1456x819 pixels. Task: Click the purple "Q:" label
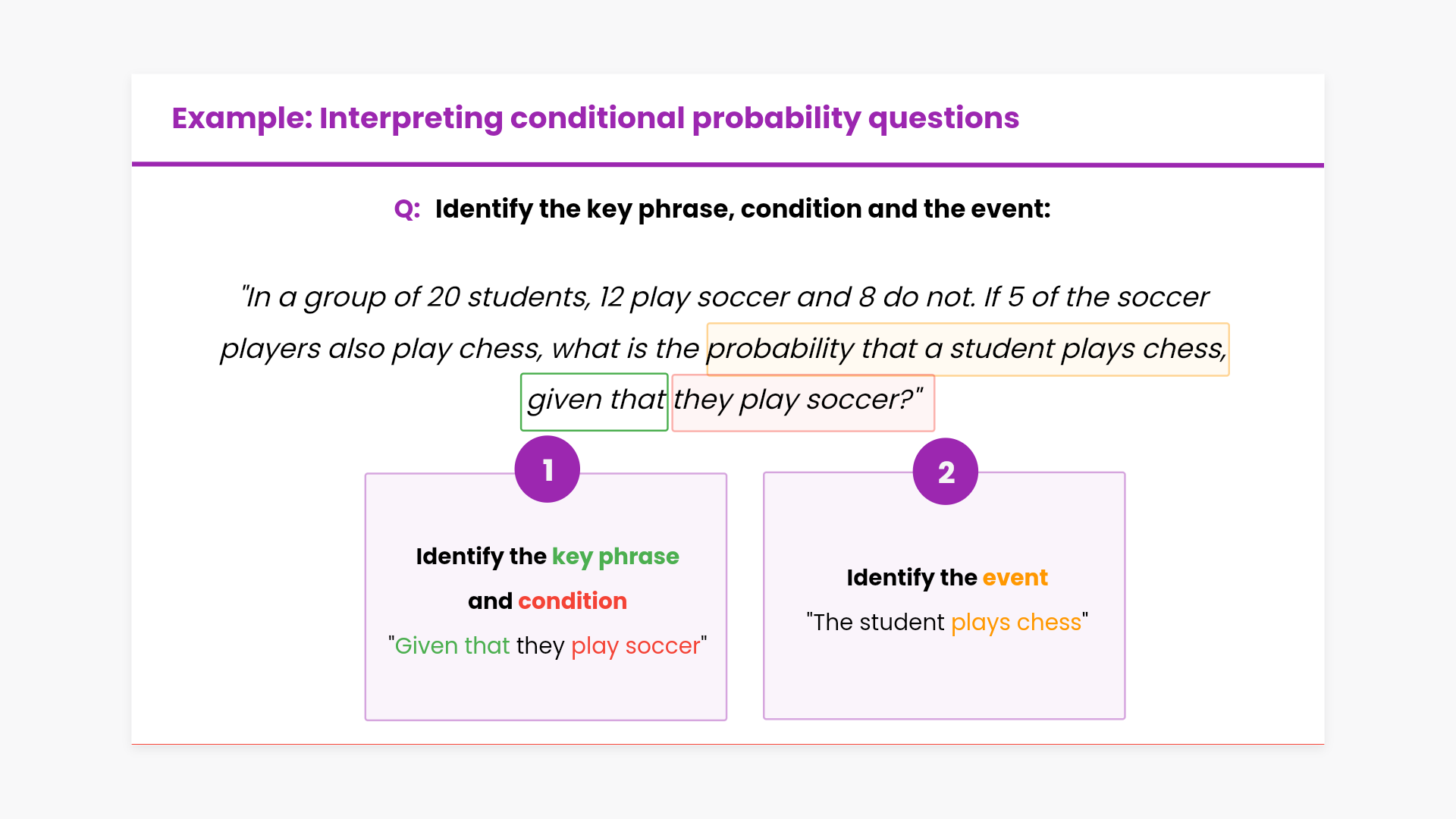407,209
